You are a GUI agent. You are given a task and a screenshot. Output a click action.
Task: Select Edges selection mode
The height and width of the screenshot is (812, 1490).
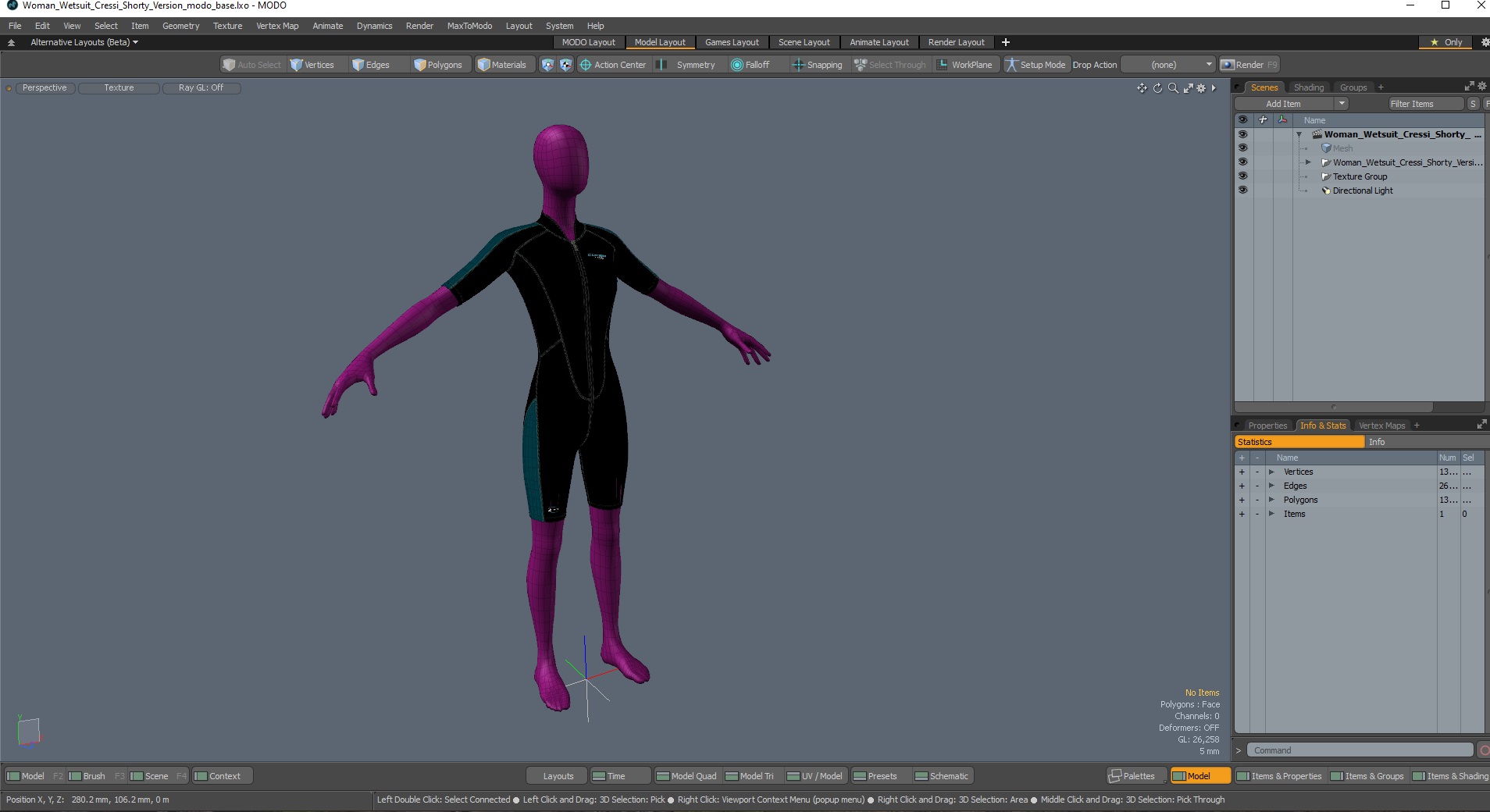coord(371,65)
